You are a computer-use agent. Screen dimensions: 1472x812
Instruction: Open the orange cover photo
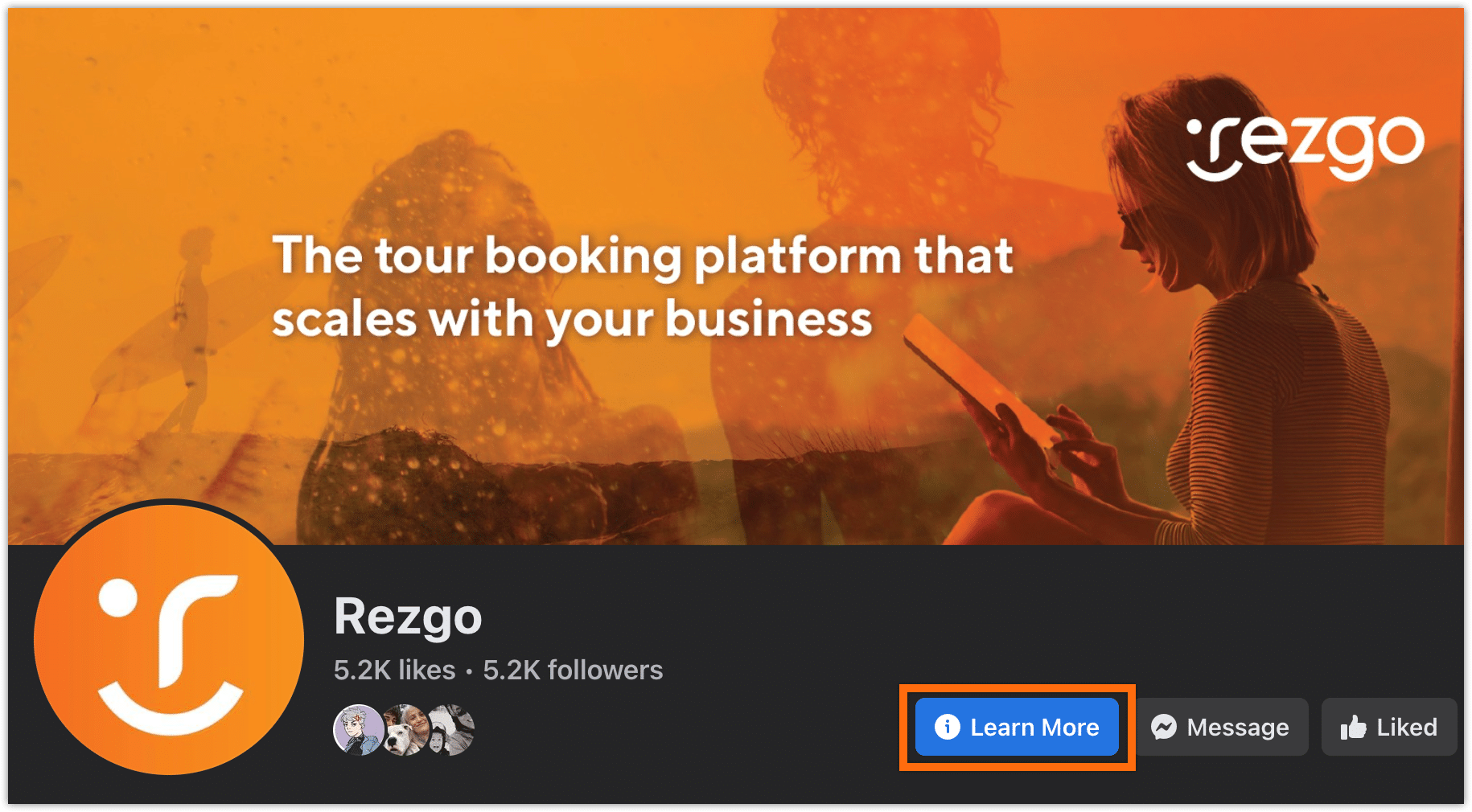(x=736, y=277)
